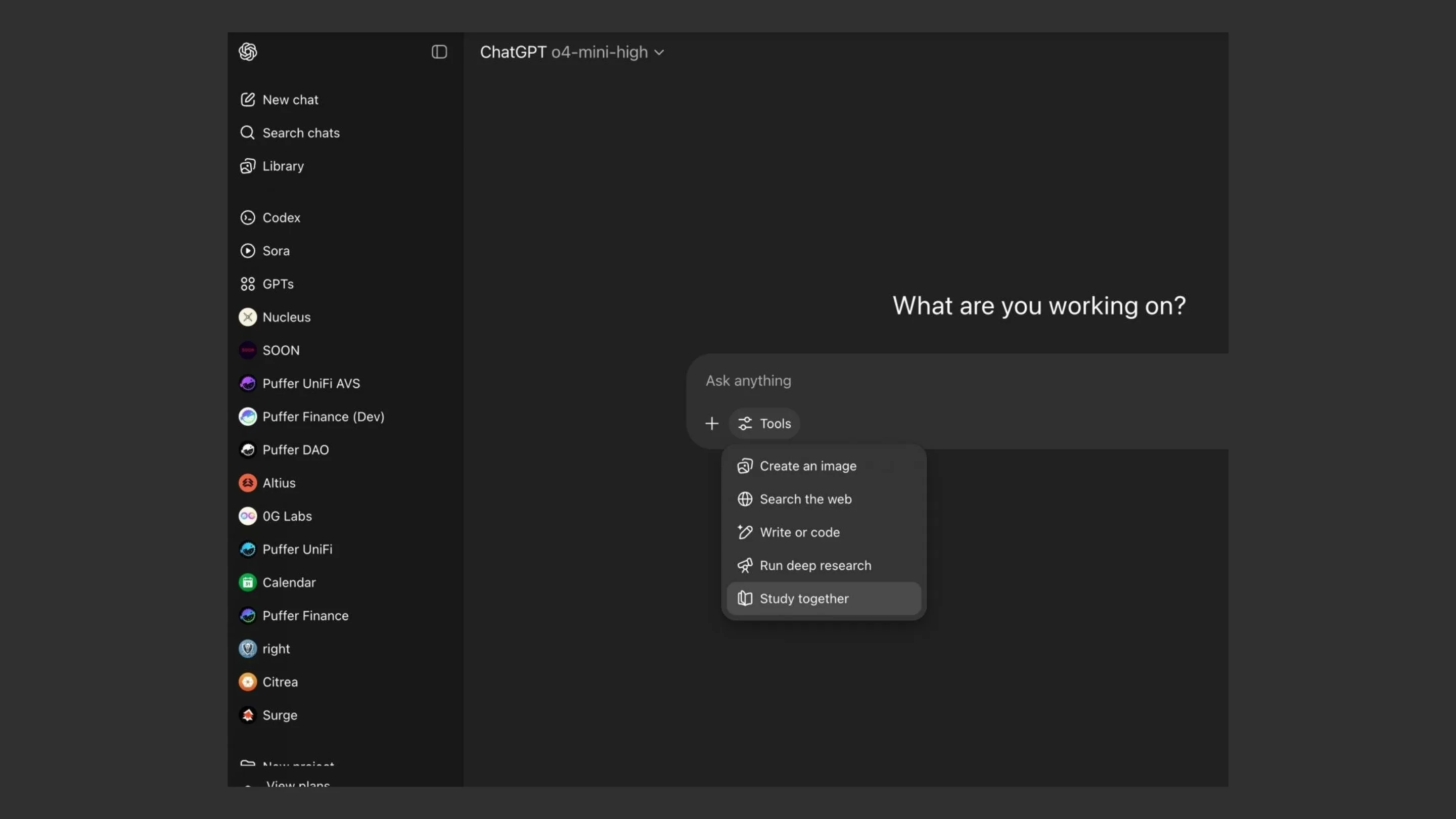Click the Puffer Finance (Dev) avatar
This screenshot has width=1456, height=819.
pyautogui.click(x=248, y=417)
